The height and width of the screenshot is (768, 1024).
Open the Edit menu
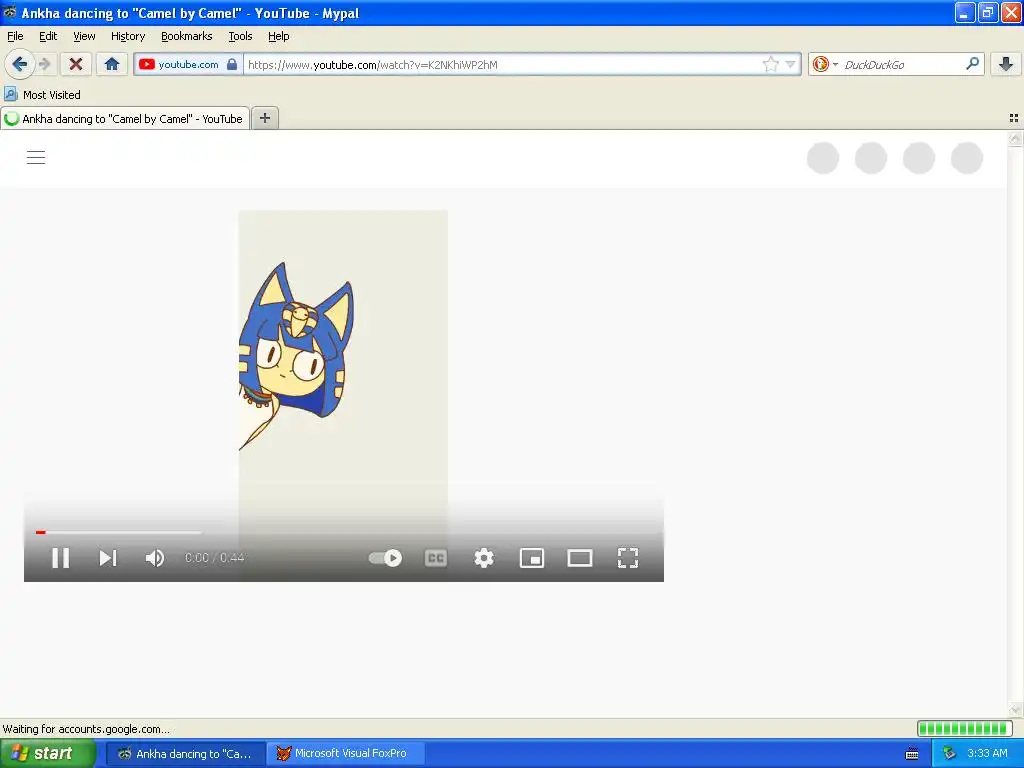pos(48,36)
